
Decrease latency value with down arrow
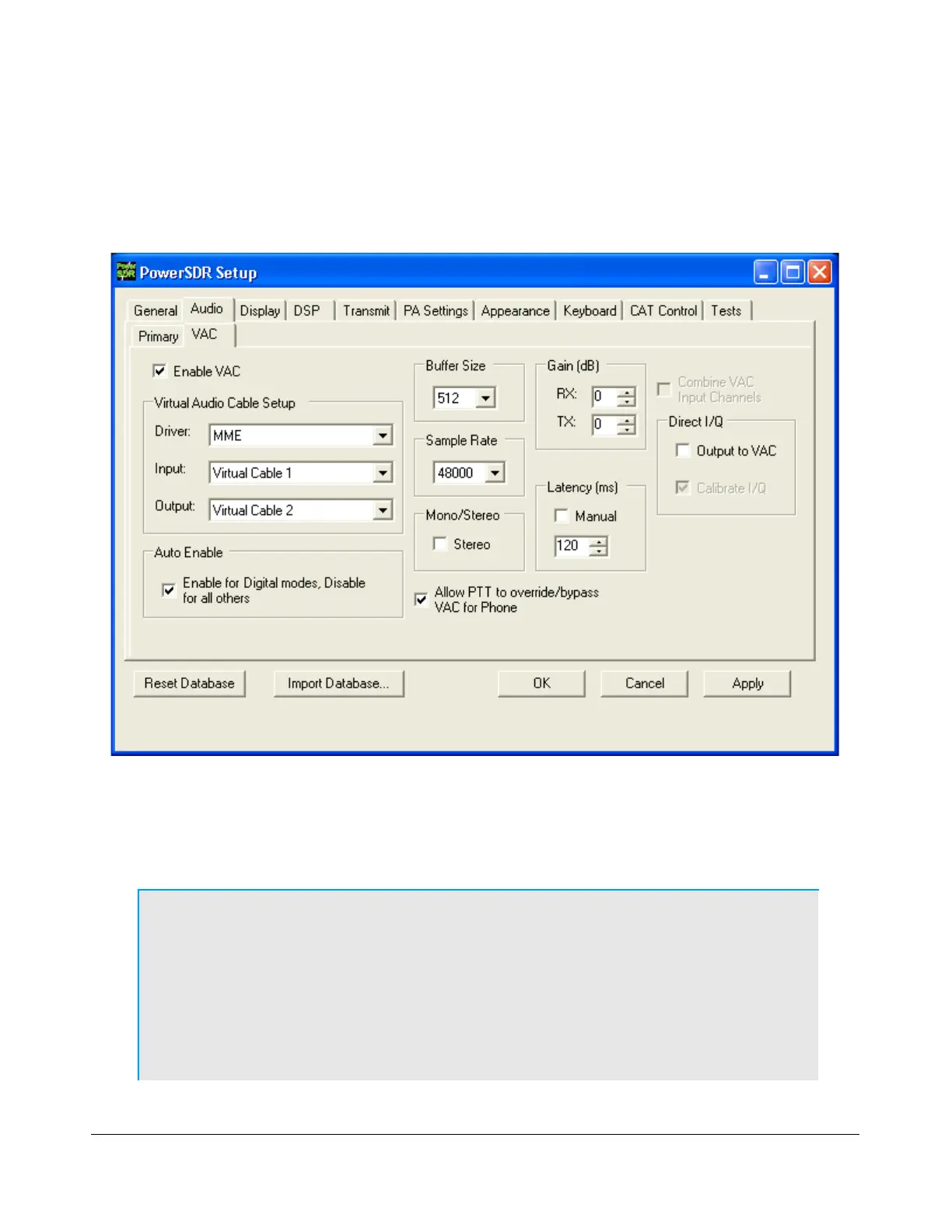click(x=598, y=551)
